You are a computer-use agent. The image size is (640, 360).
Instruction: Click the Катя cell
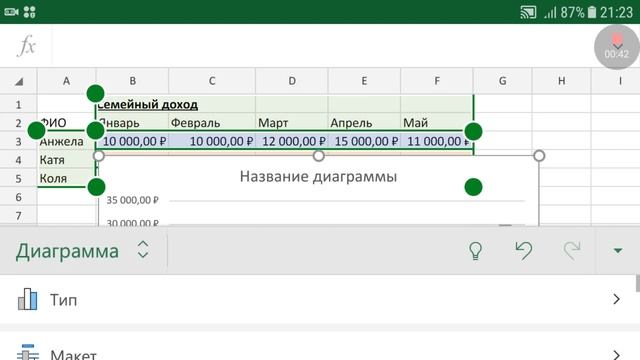[66, 160]
